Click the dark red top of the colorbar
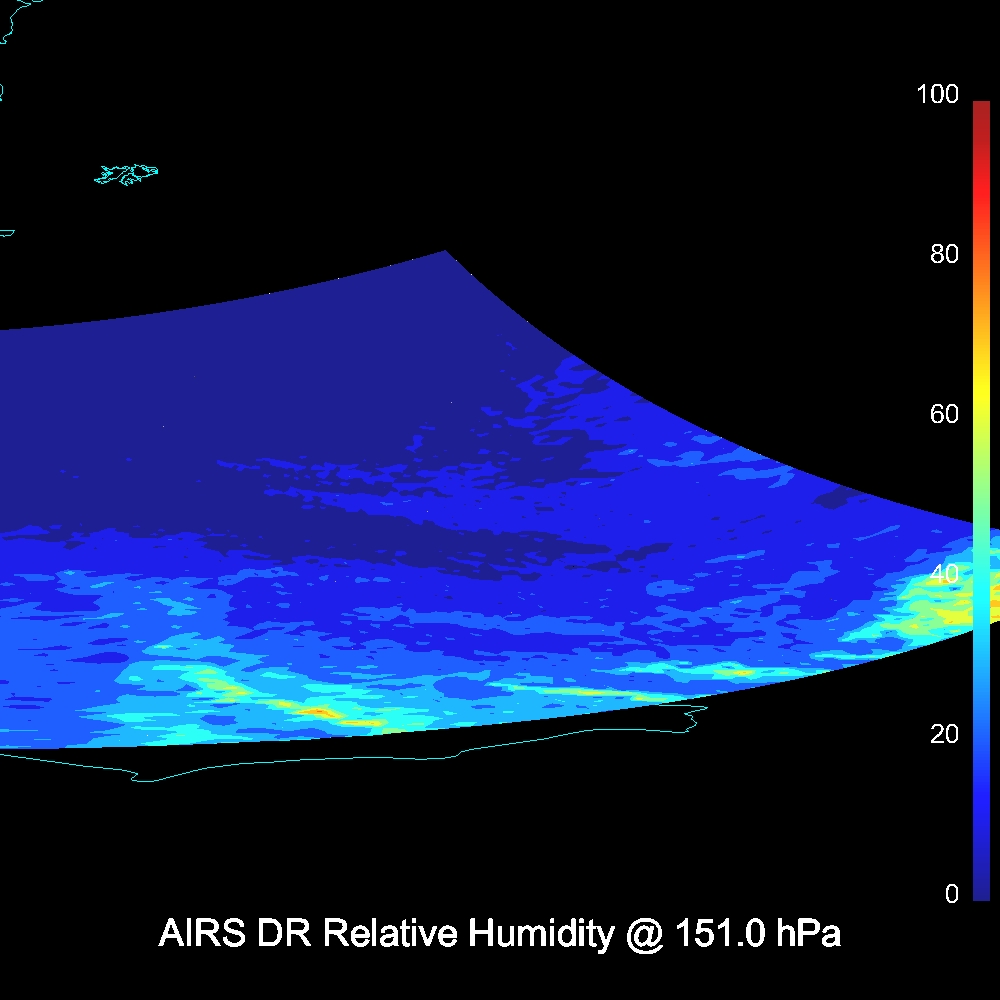The height and width of the screenshot is (1000, 1000). [981, 108]
